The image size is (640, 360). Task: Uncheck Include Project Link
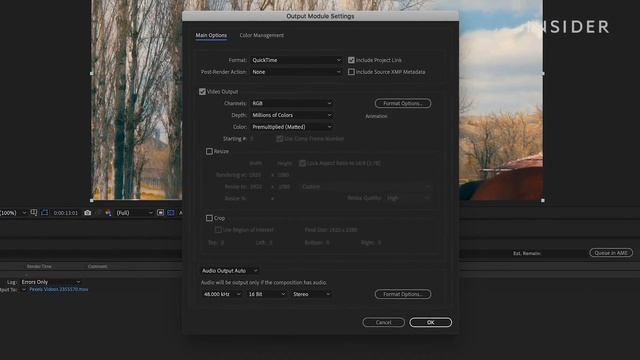tap(351, 60)
